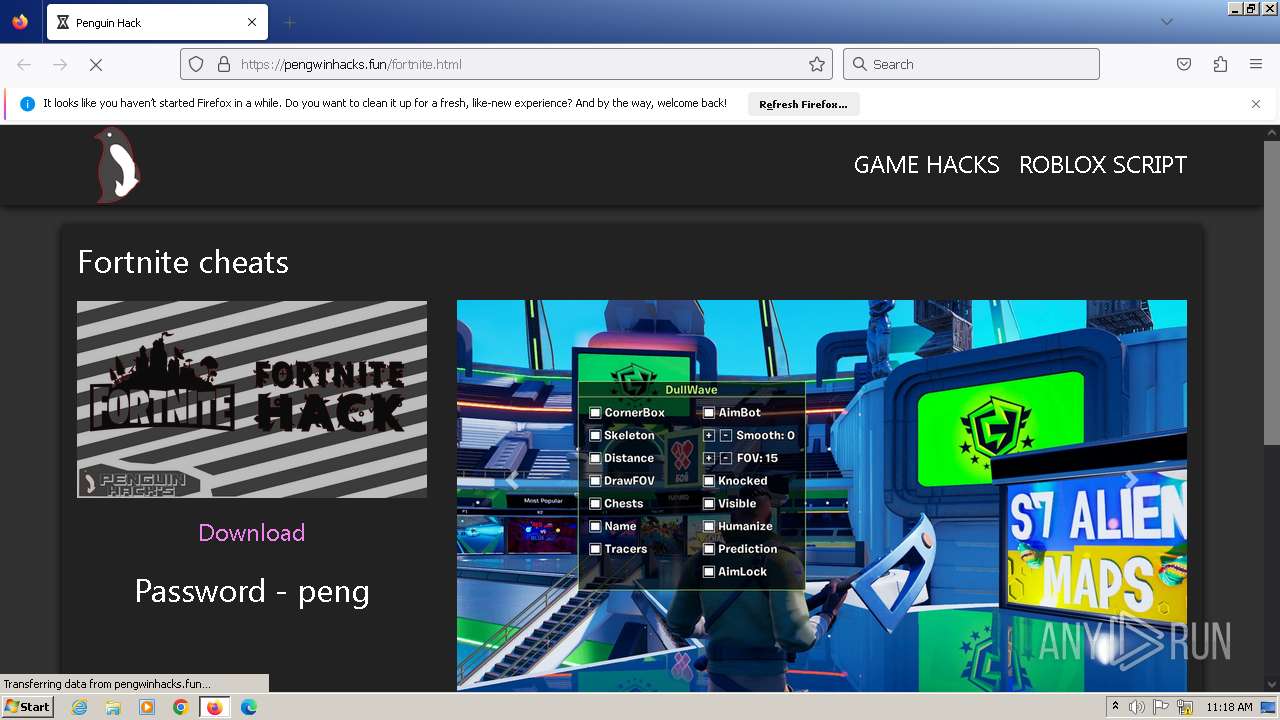Click the info icon in notification bar
The height and width of the screenshot is (720, 1280).
pyautogui.click(x=27, y=104)
